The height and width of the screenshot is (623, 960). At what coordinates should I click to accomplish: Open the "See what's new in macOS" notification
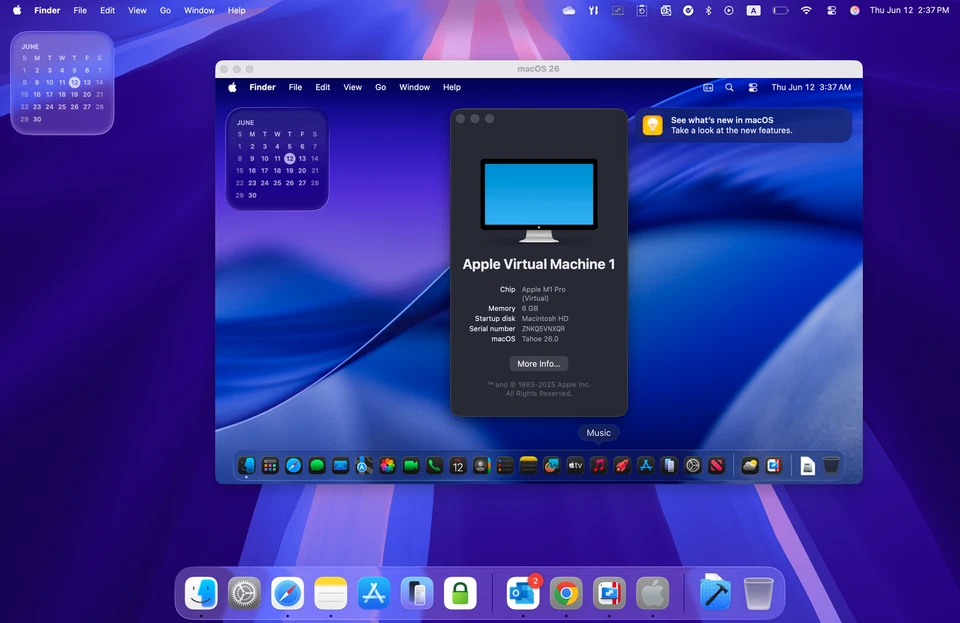coord(743,124)
